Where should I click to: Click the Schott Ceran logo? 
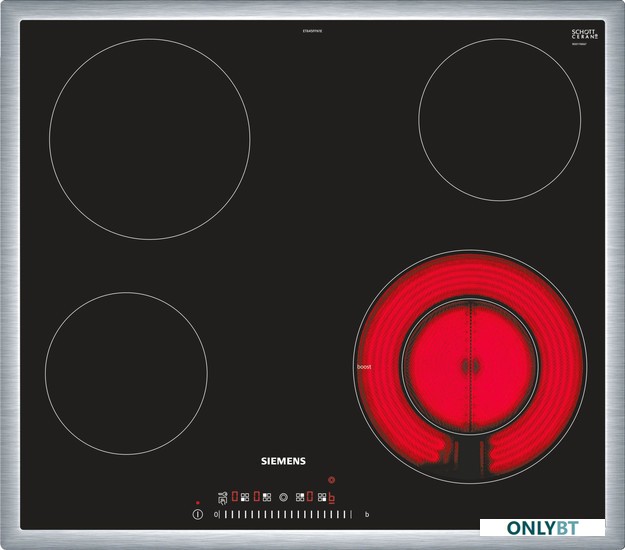584,35
